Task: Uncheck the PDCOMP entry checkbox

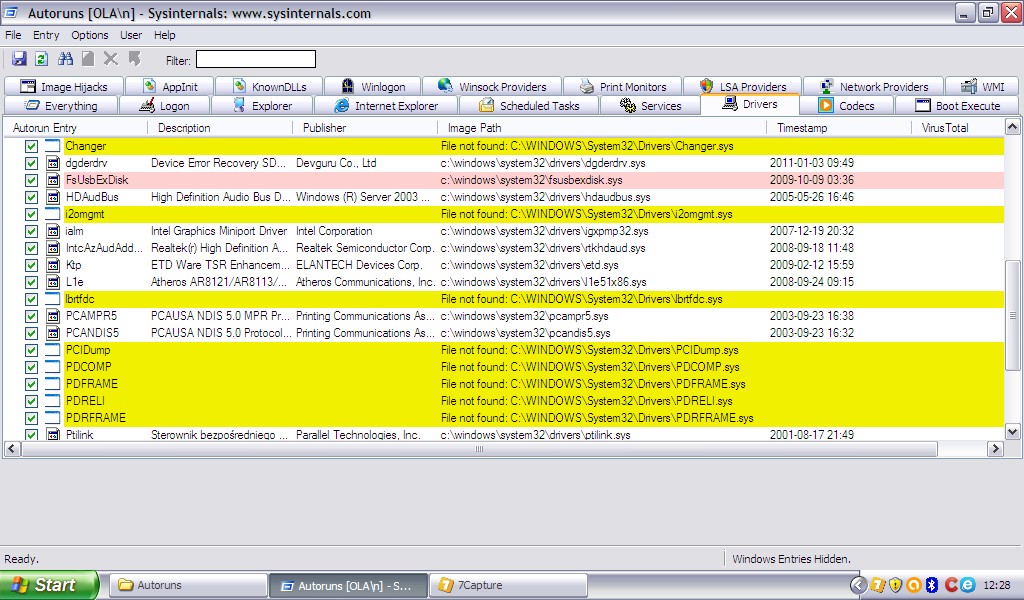Action: click(x=31, y=367)
